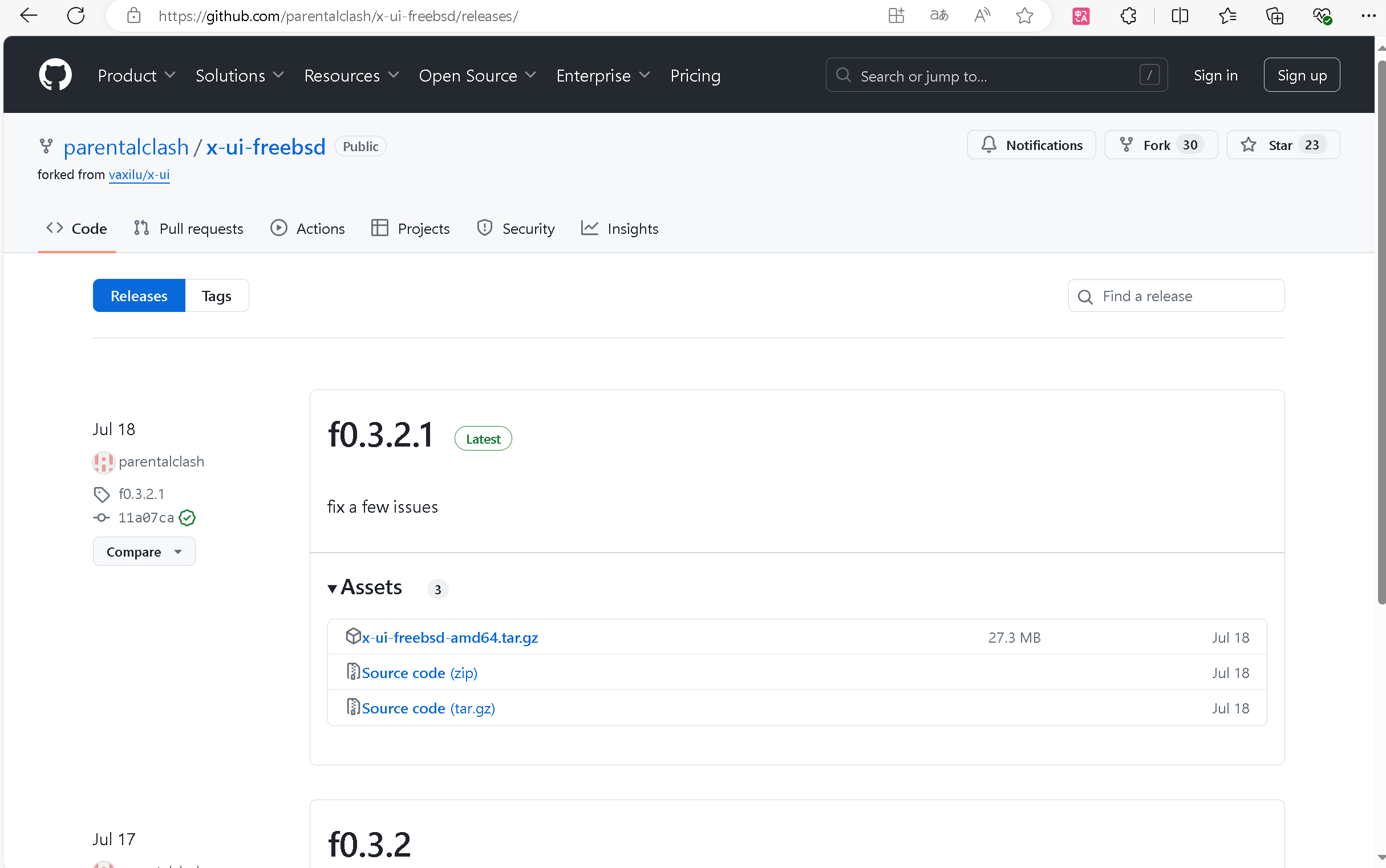Open the Code tab
Image resolution: width=1386 pixels, height=868 pixels.
77,229
